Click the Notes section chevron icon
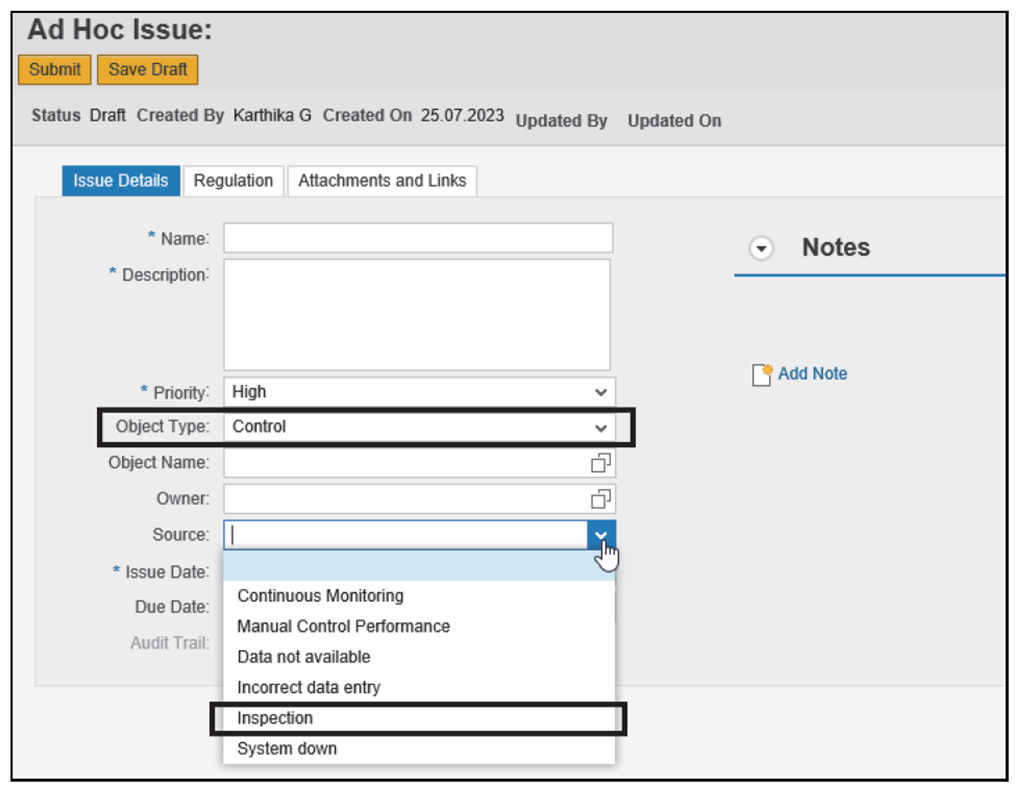 point(761,248)
